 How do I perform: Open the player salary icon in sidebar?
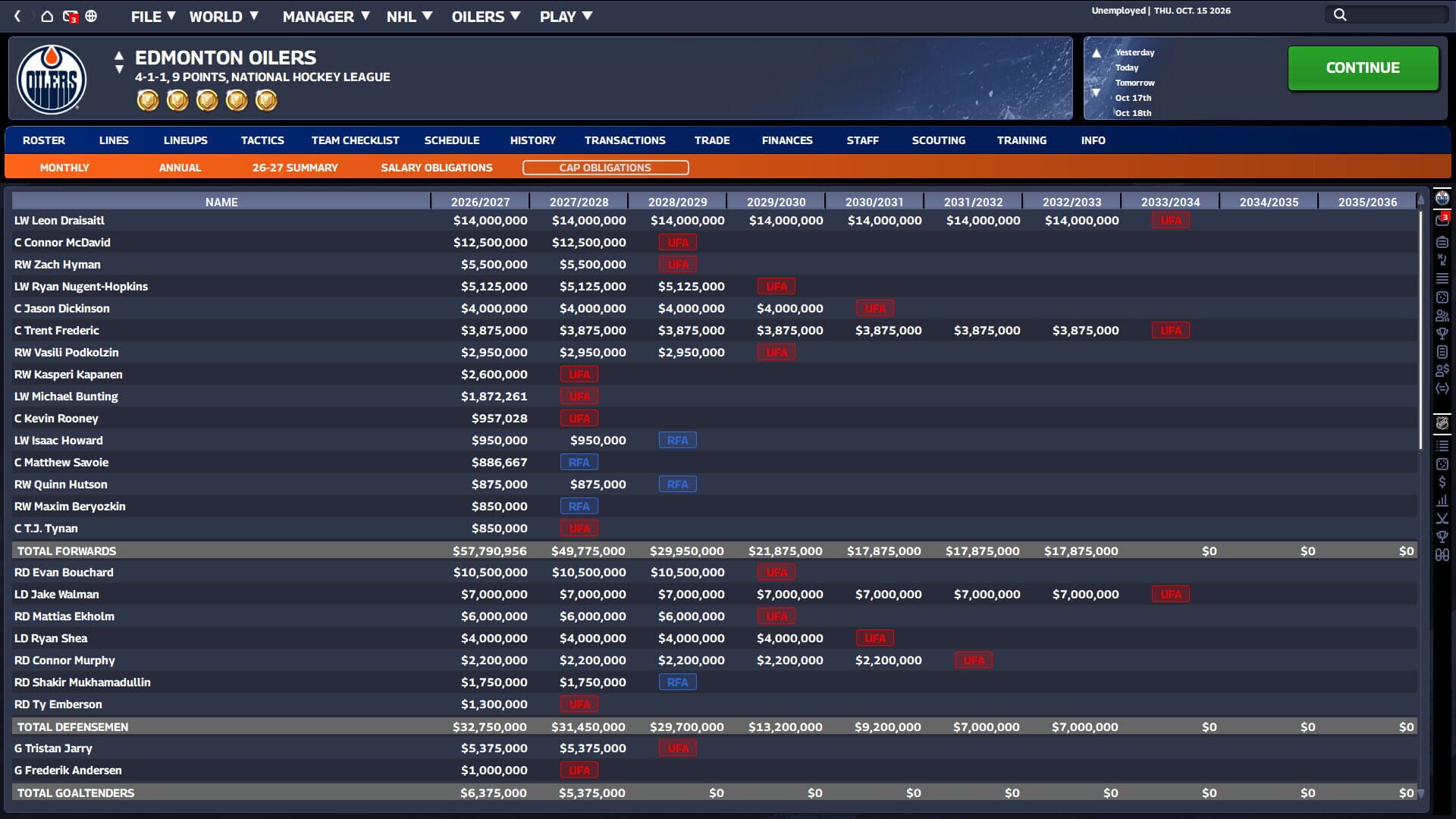tap(1442, 370)
